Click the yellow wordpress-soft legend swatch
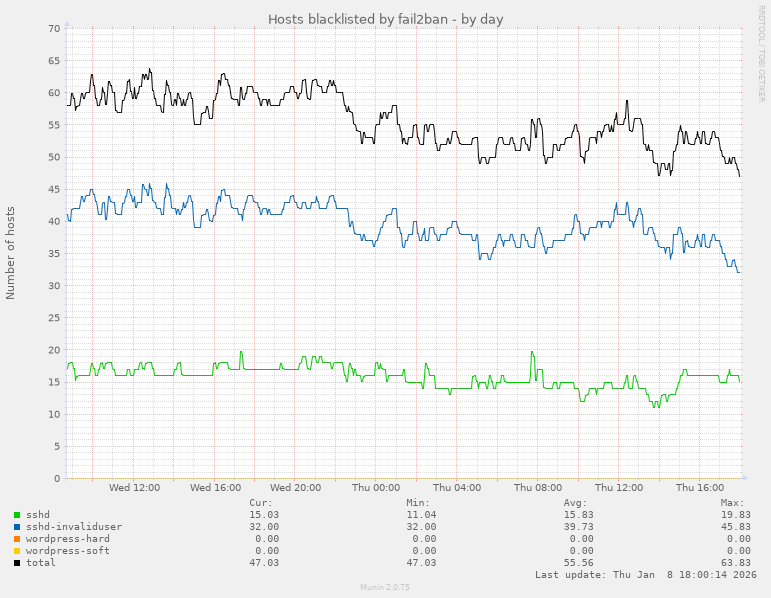The height and width of the screenshot is (598, 771). click(17, 550)
